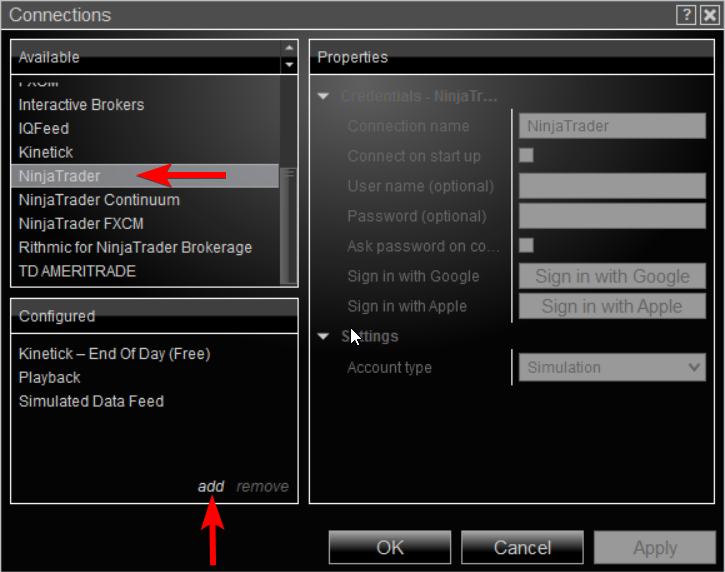
Task: Toggle Ask password on connect checkbox
Action: click(526, 246)
